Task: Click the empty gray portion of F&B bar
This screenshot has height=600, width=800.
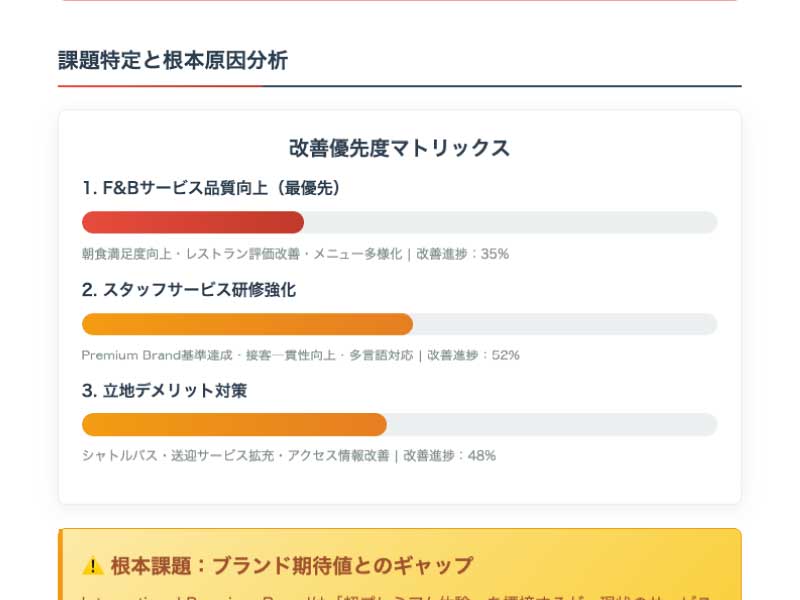Action: tap(511, 222)
